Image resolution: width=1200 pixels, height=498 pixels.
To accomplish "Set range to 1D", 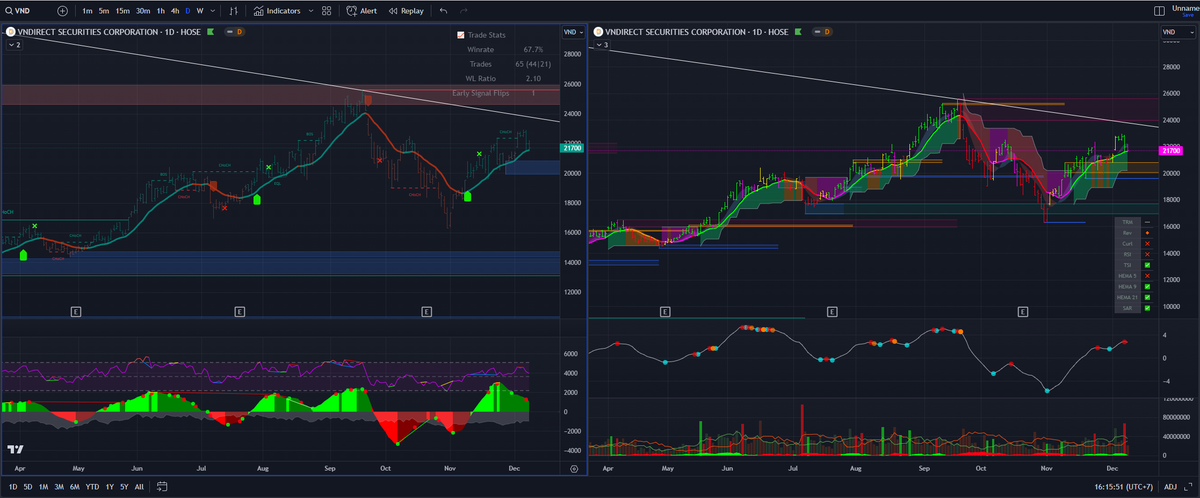I will pos(14,486).
